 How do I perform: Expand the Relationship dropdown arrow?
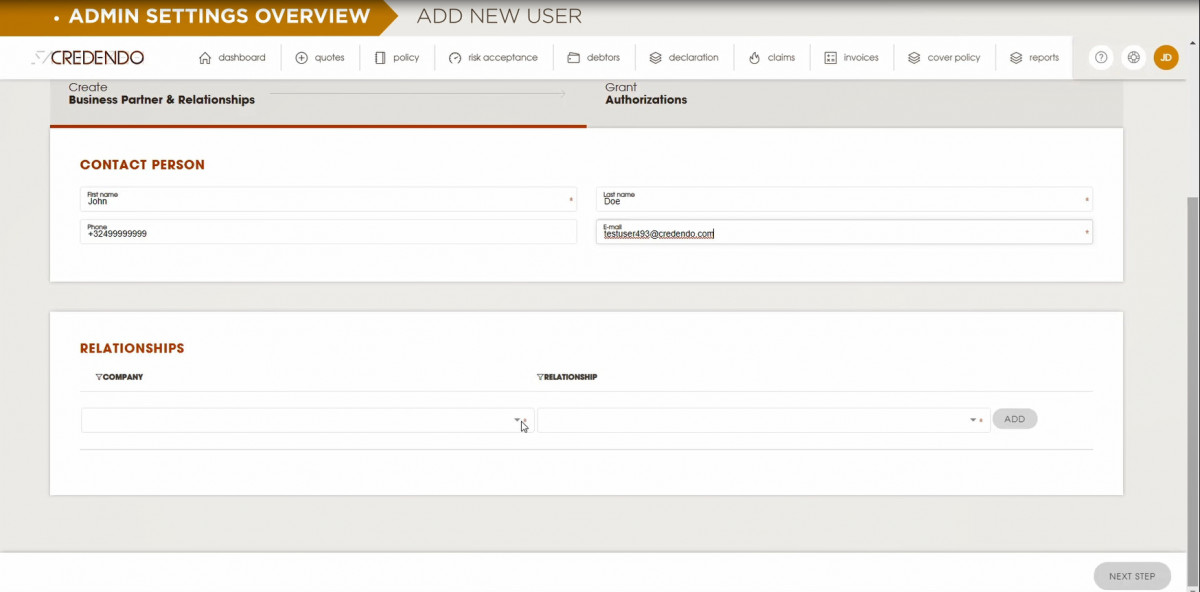pyautogui.click(x=973, y=420)
